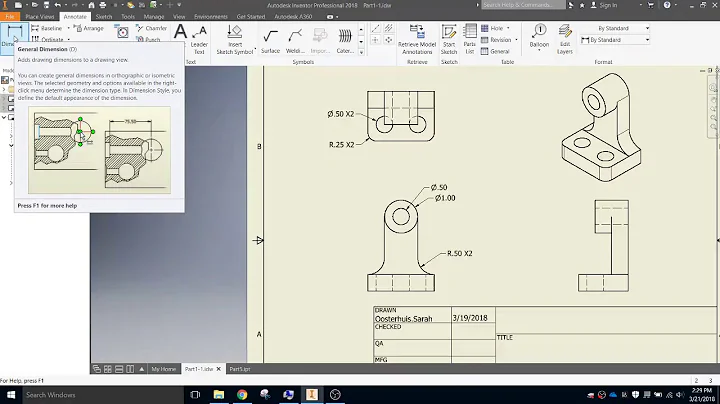Click the cascade windows icon
This screenshot has height=404, width=720.
tap(96, 369)
